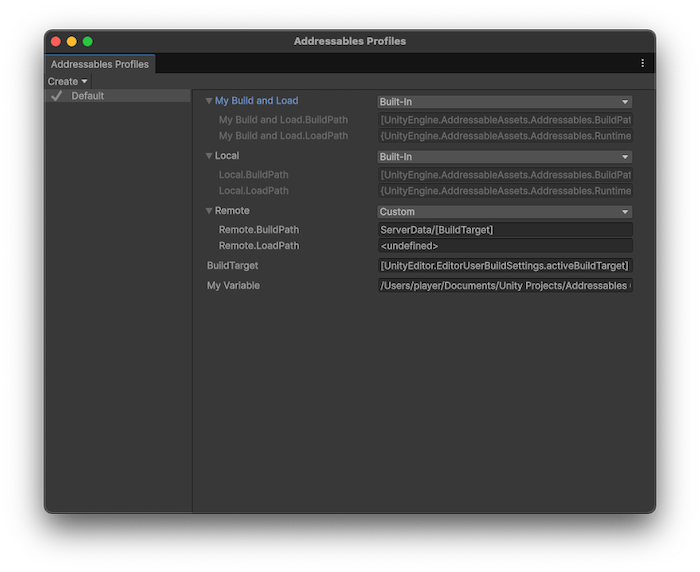The width and height of the screenshot is (700, 572).
Task: Click the checkmark icon beside Default profile
Action: (x=57, y=96)
